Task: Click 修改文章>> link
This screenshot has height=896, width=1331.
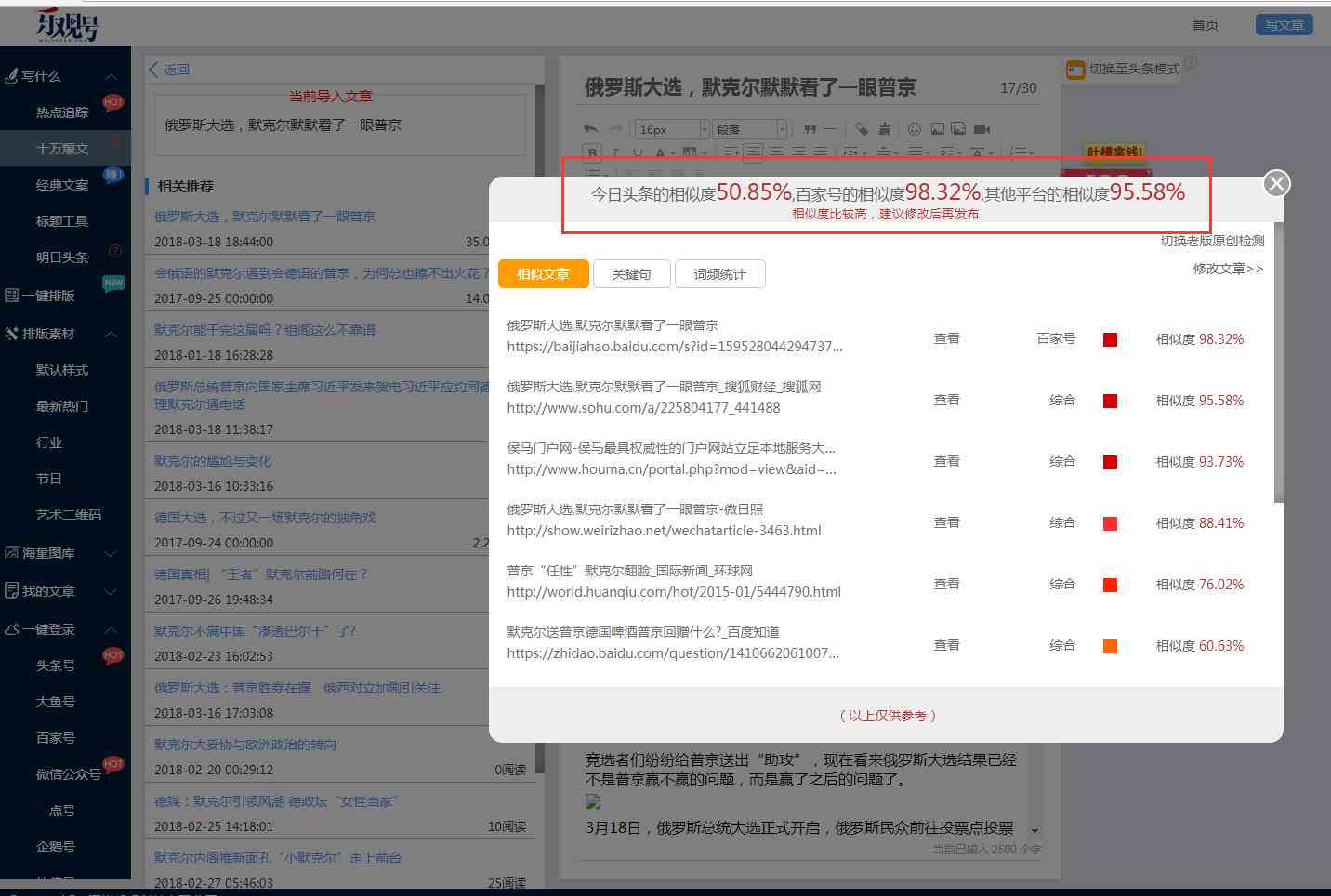Action: pos(1228,269)
